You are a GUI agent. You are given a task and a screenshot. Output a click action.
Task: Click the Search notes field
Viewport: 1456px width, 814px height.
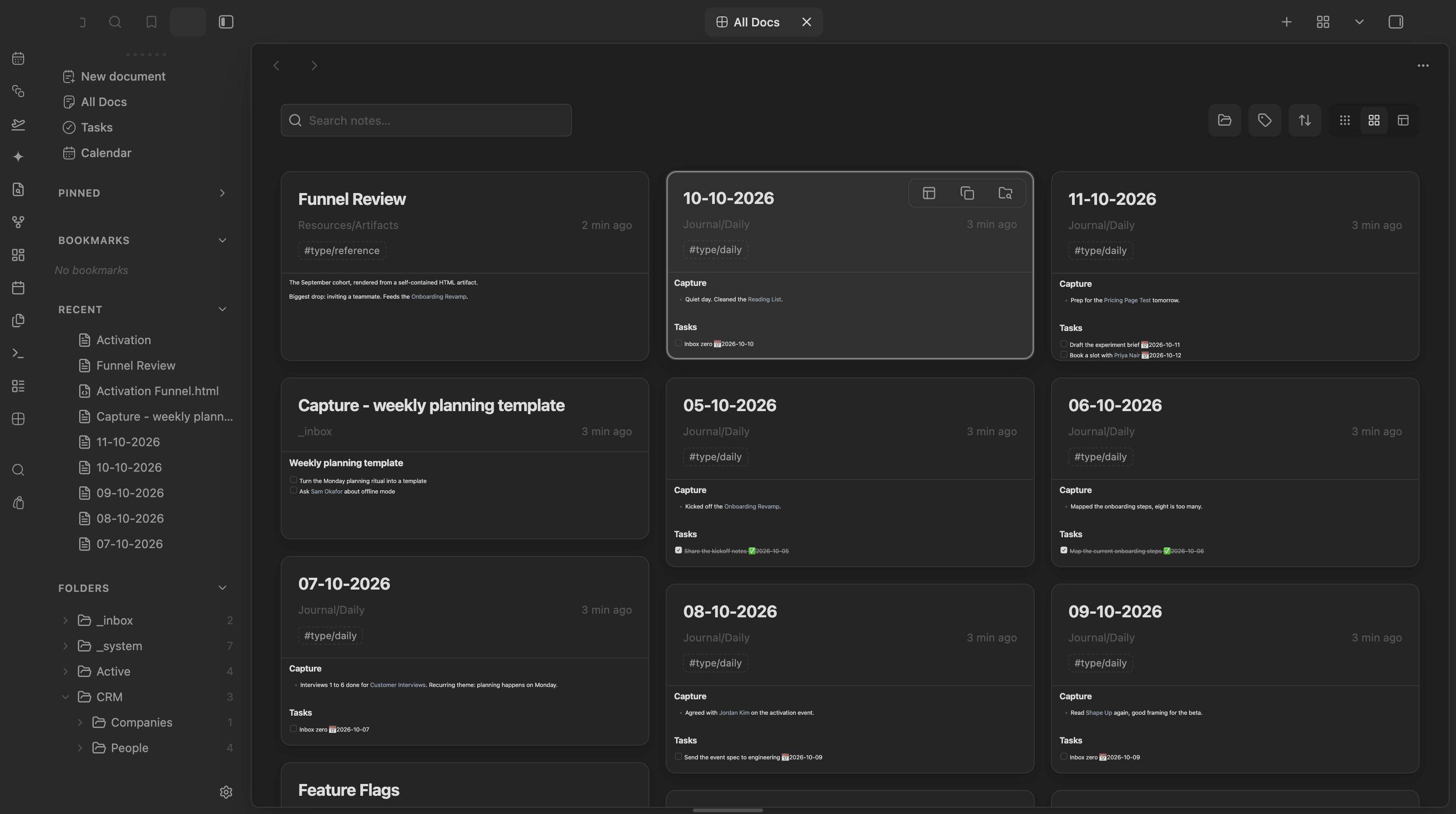click(426, 121)
